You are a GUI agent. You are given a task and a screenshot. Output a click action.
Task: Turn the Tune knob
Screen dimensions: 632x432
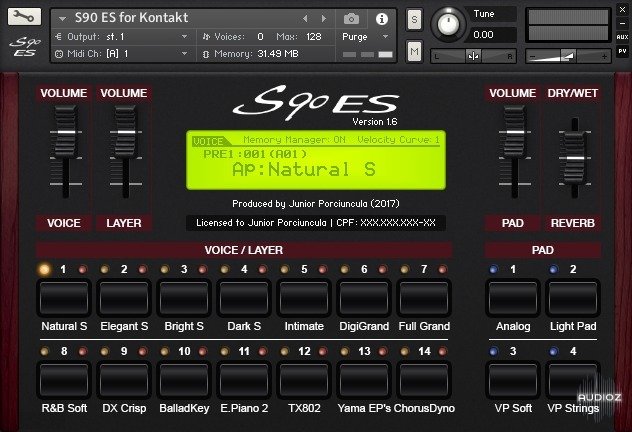point(451,24)
